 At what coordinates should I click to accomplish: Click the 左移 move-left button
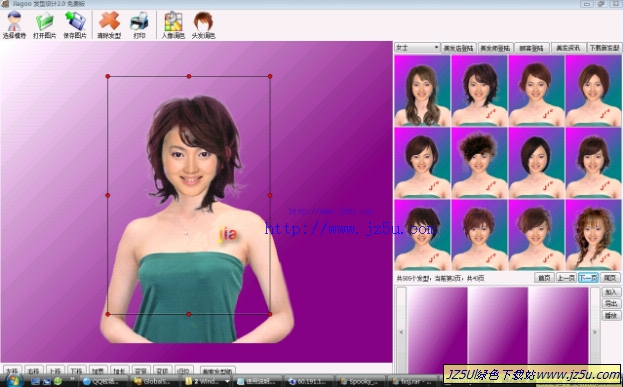(x=12, y=371)
